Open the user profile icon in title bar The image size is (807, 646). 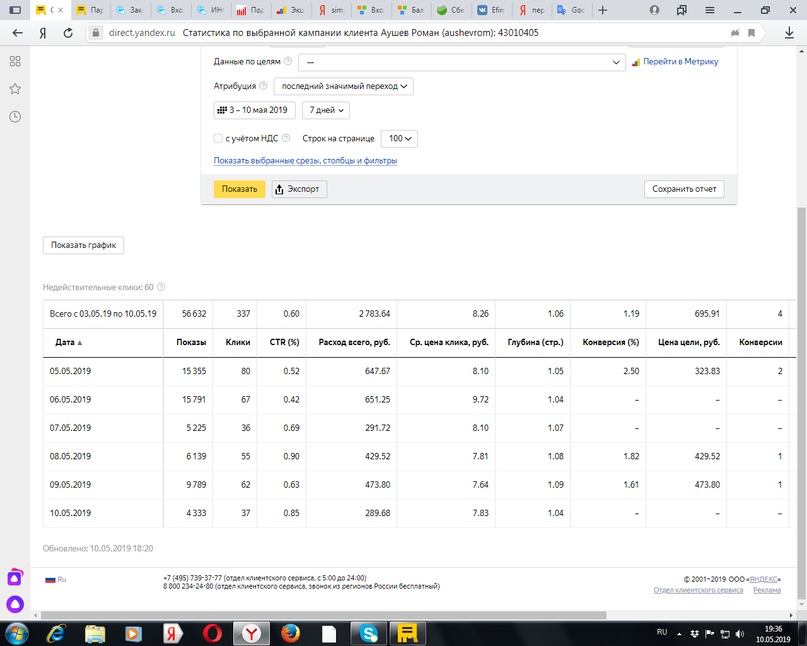[x=655, y=10]
